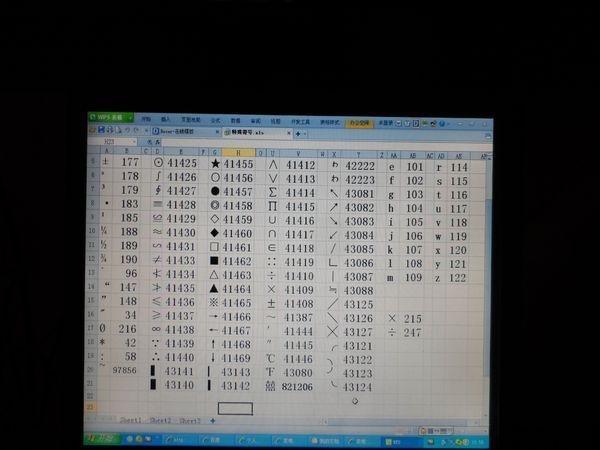This screenshot has height=450, width=600.
Task: Open the 插入 (Insert) ribbon tab
Action: tap(166, 119)
